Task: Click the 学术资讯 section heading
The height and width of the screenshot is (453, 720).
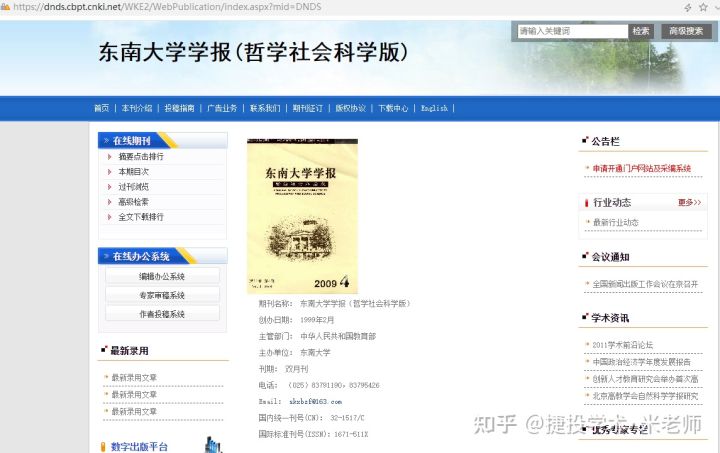Action: click(610, 318)
